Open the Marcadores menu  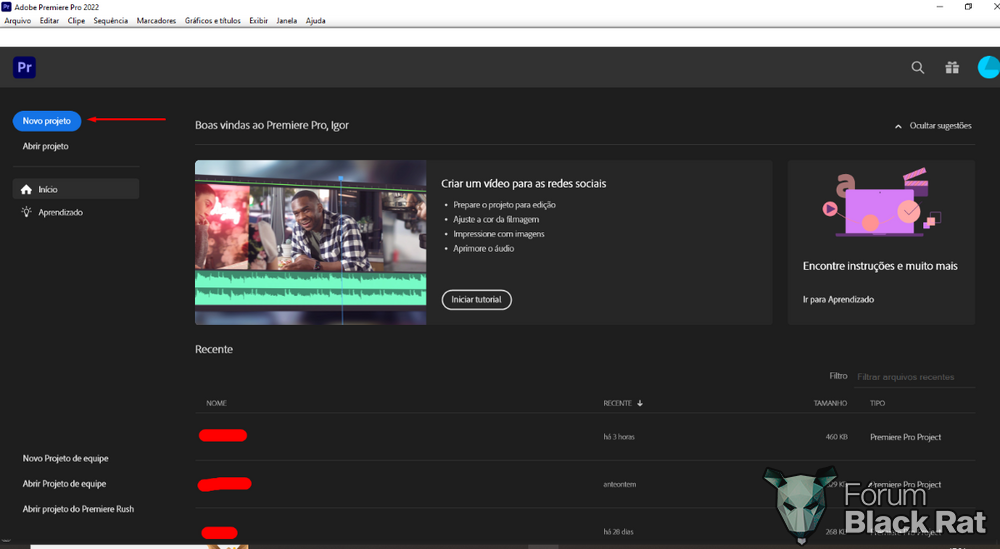[156, 20]
